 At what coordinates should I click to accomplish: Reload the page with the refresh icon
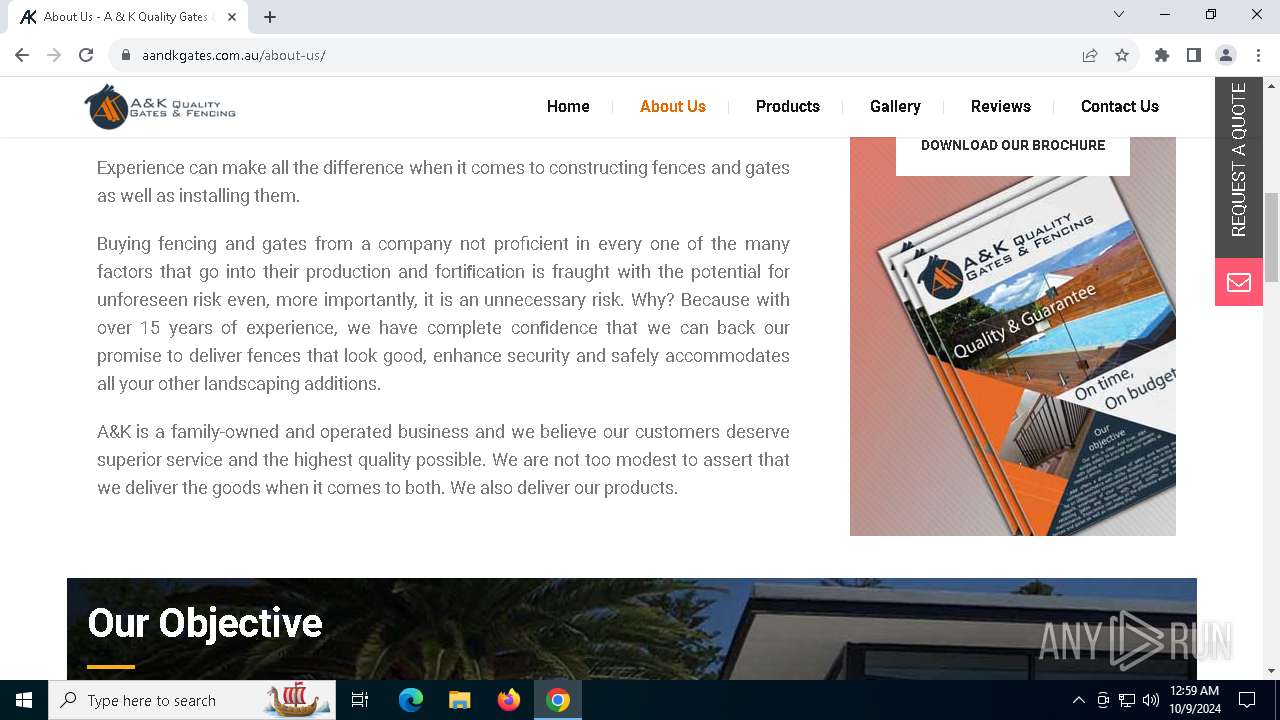tap(86, 55)
